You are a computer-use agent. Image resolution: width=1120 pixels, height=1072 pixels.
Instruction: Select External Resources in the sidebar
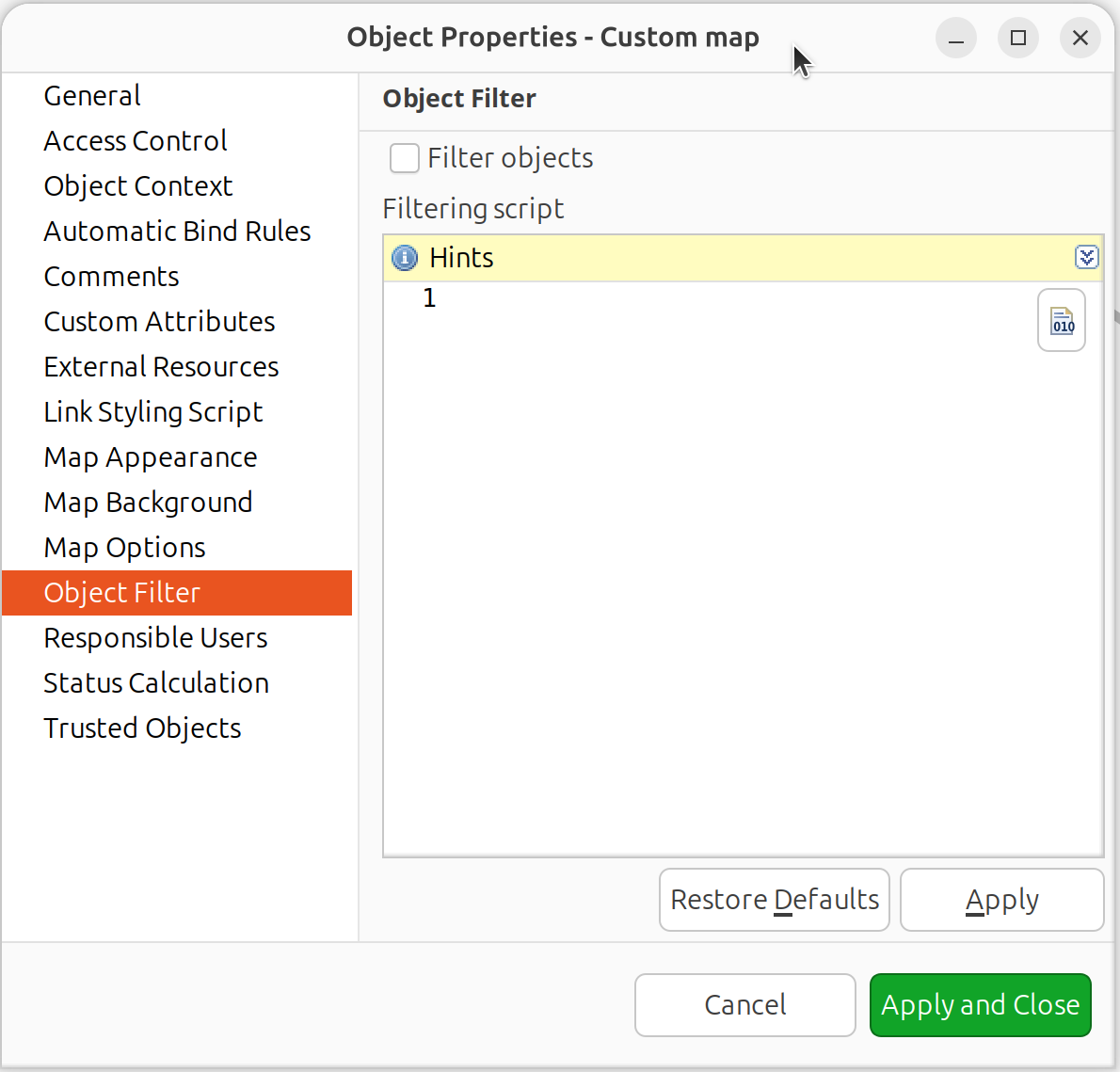coord(161,366)
